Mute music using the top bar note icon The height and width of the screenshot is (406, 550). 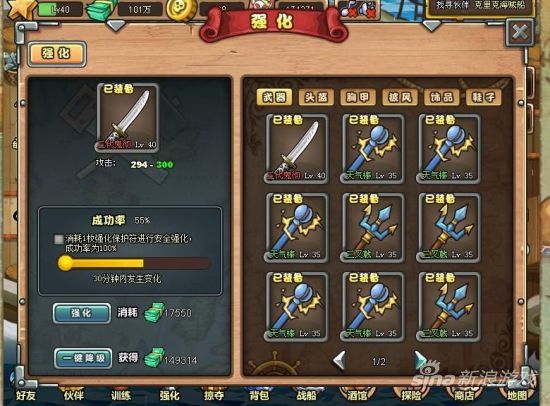pos(348,9)
